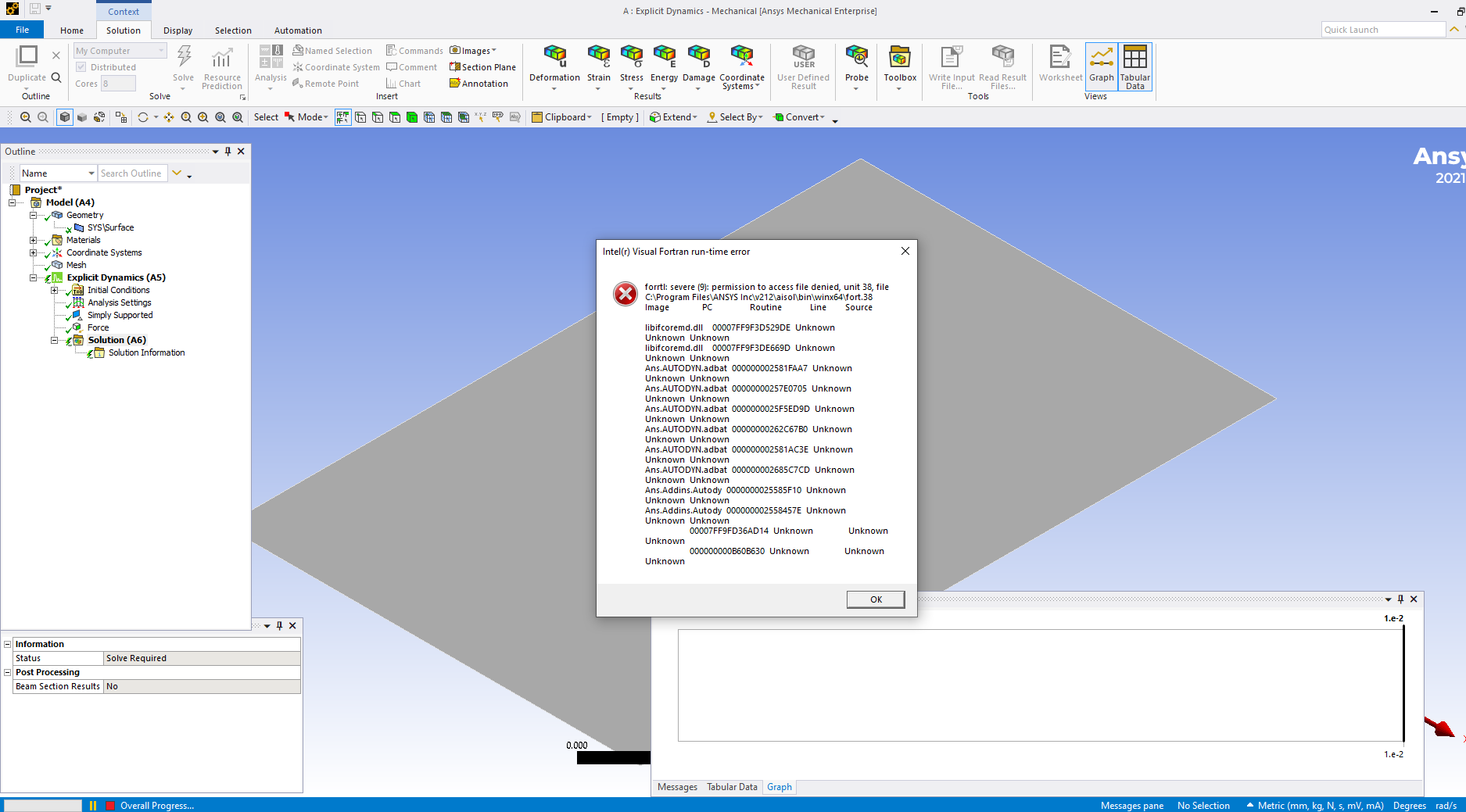Screen dimensions: 1466x812
Task: Open the Mode dropdown
Action: click(306, 117)
